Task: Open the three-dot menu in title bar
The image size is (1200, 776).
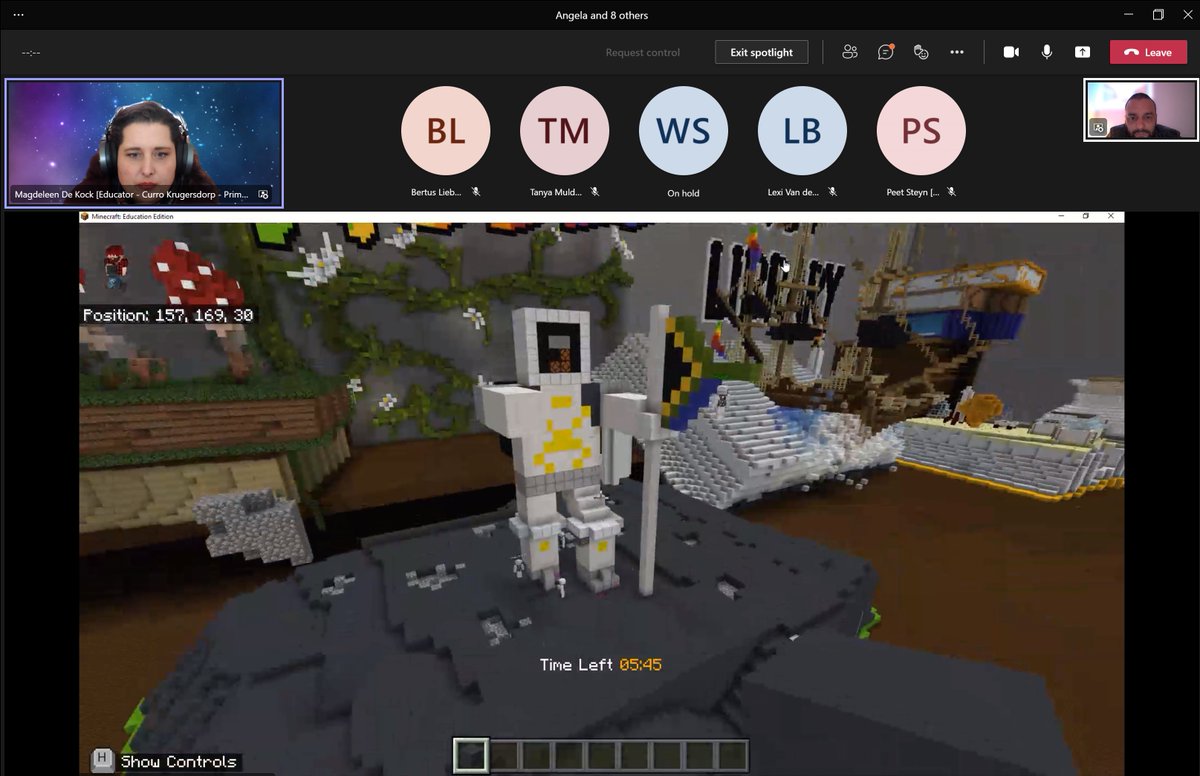Action: [18, 15]
